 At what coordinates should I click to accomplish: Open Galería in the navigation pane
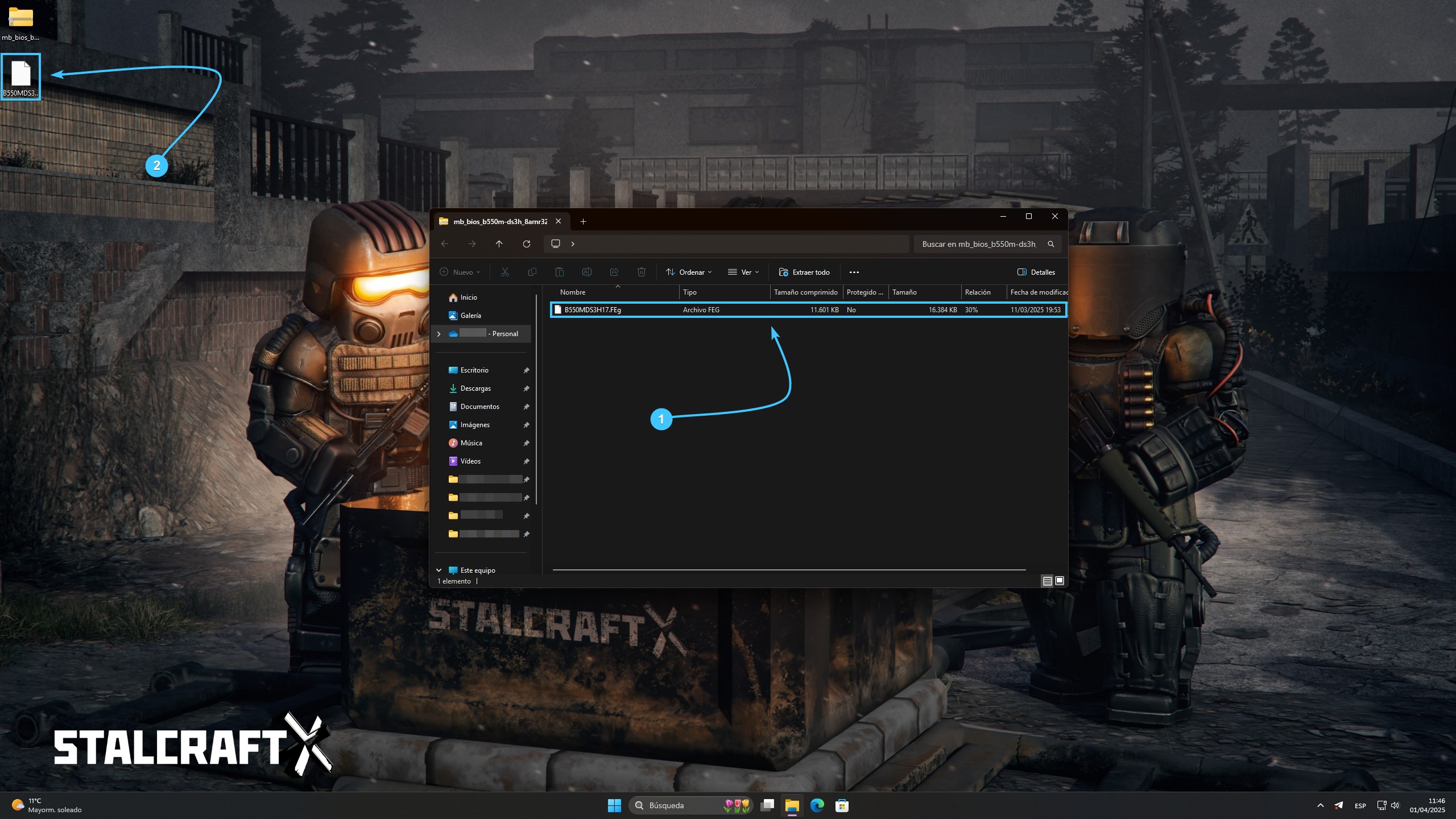pos(470,316)
